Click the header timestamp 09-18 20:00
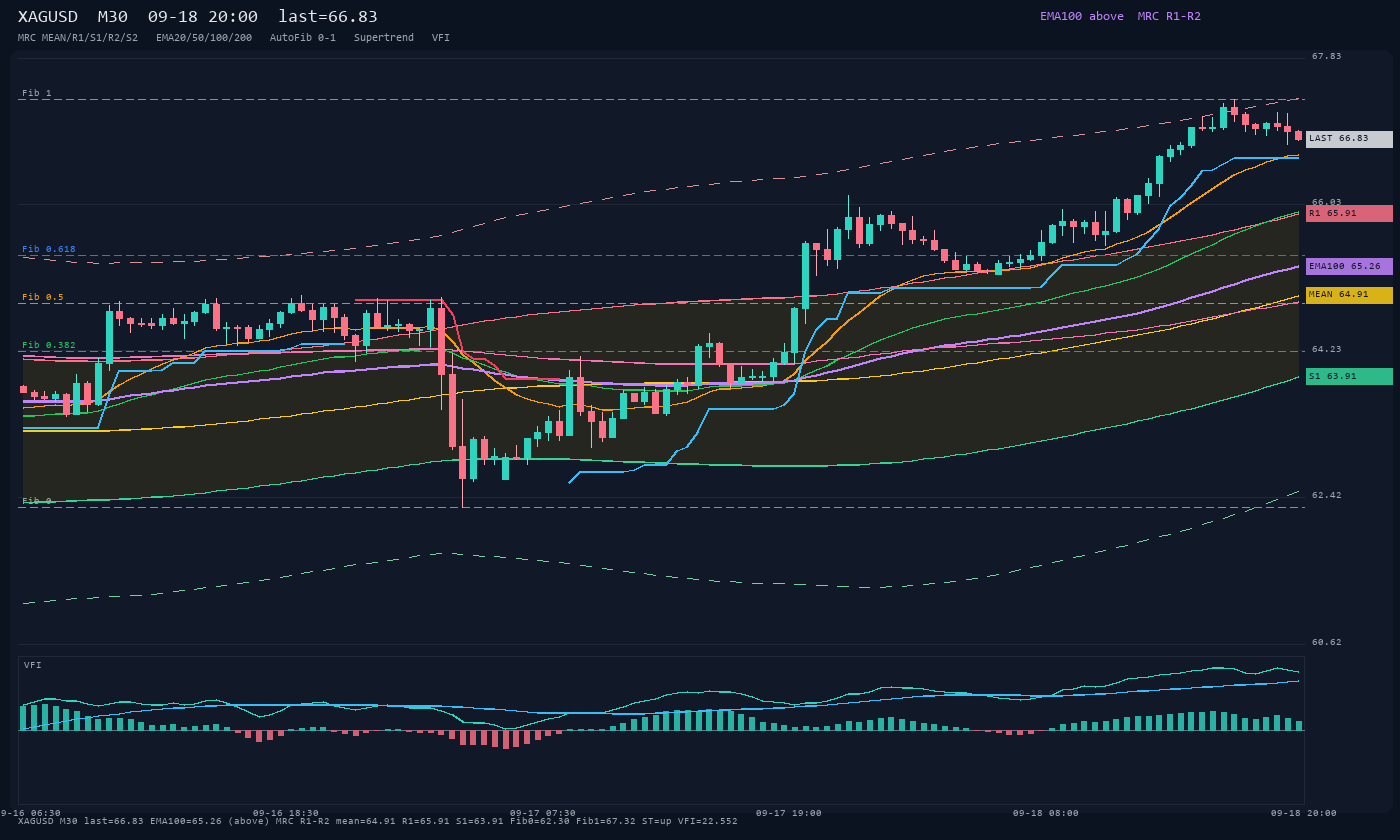 click(203, 17)
